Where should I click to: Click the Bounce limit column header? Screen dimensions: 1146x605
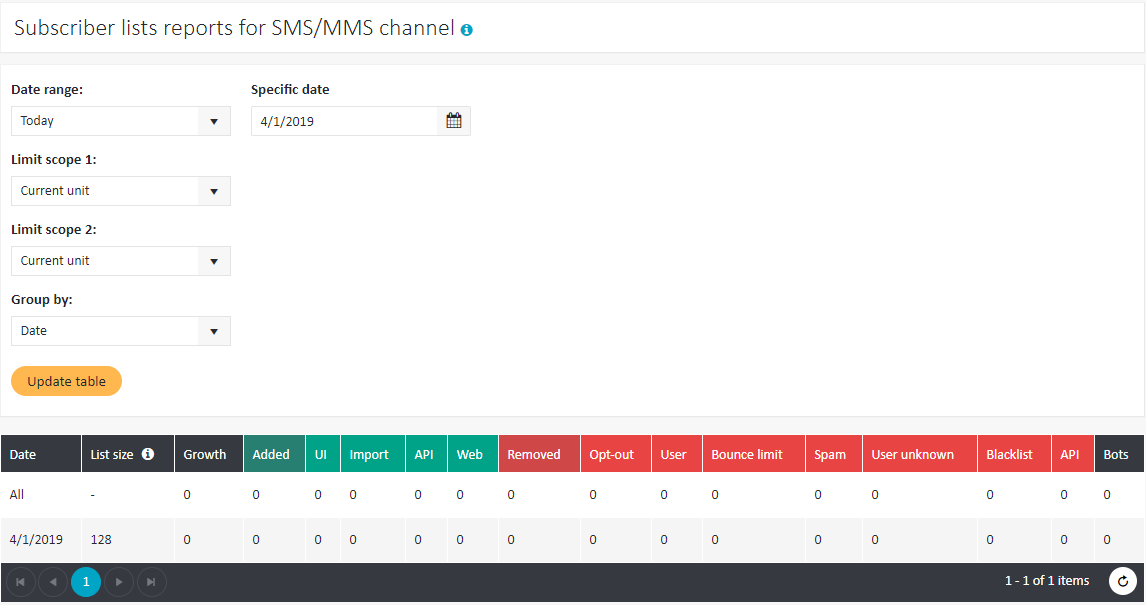click(747, 454)
